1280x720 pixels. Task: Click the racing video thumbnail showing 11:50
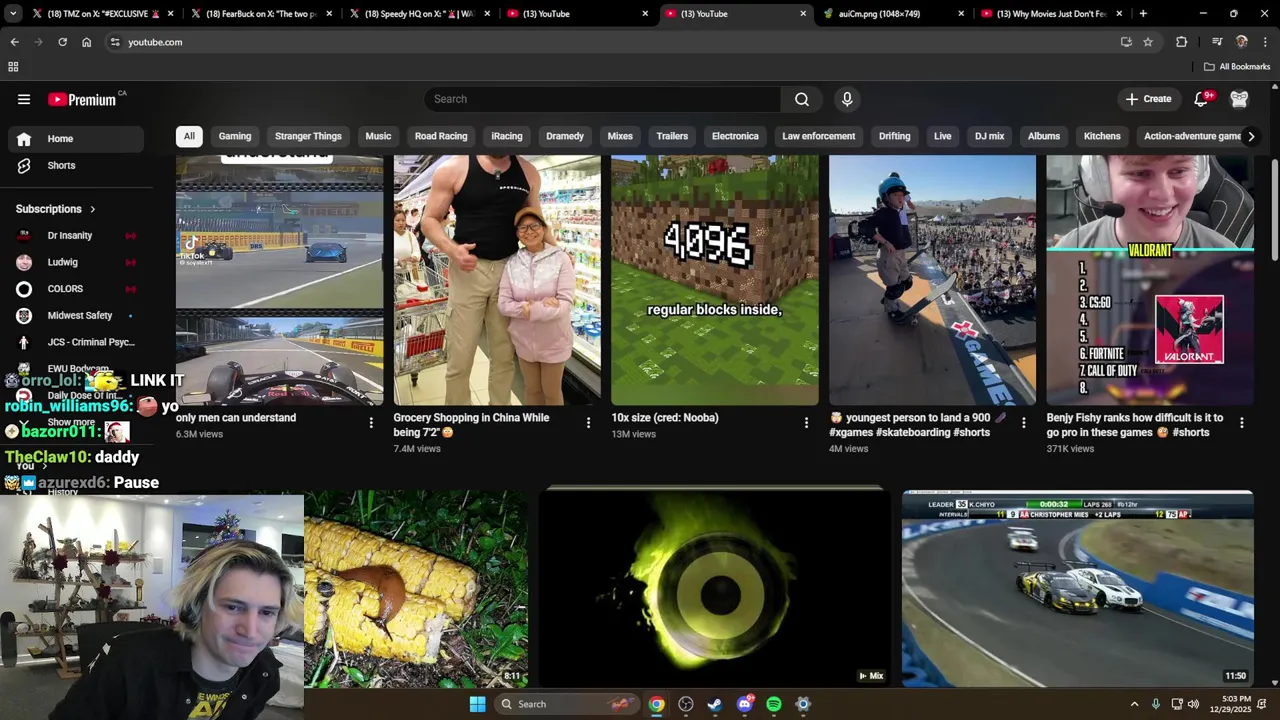1077,589
